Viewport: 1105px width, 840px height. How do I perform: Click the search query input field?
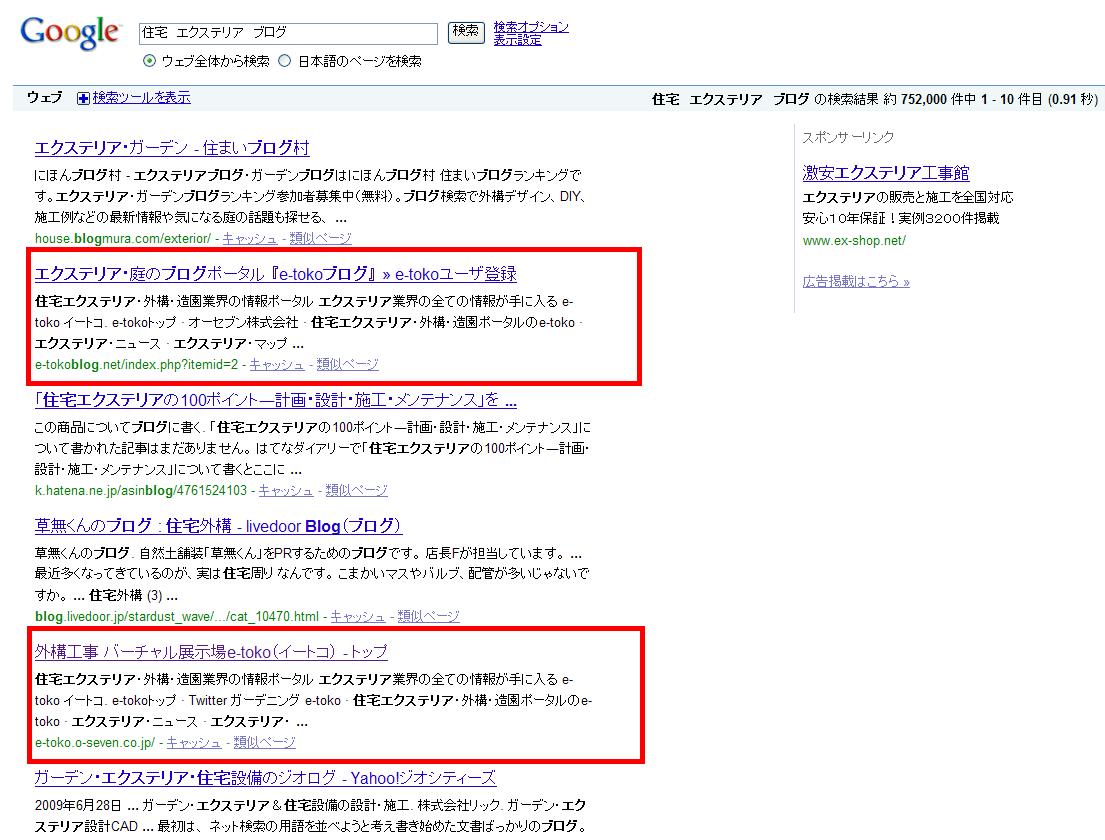pyautogui.click(x=288, y=34)
